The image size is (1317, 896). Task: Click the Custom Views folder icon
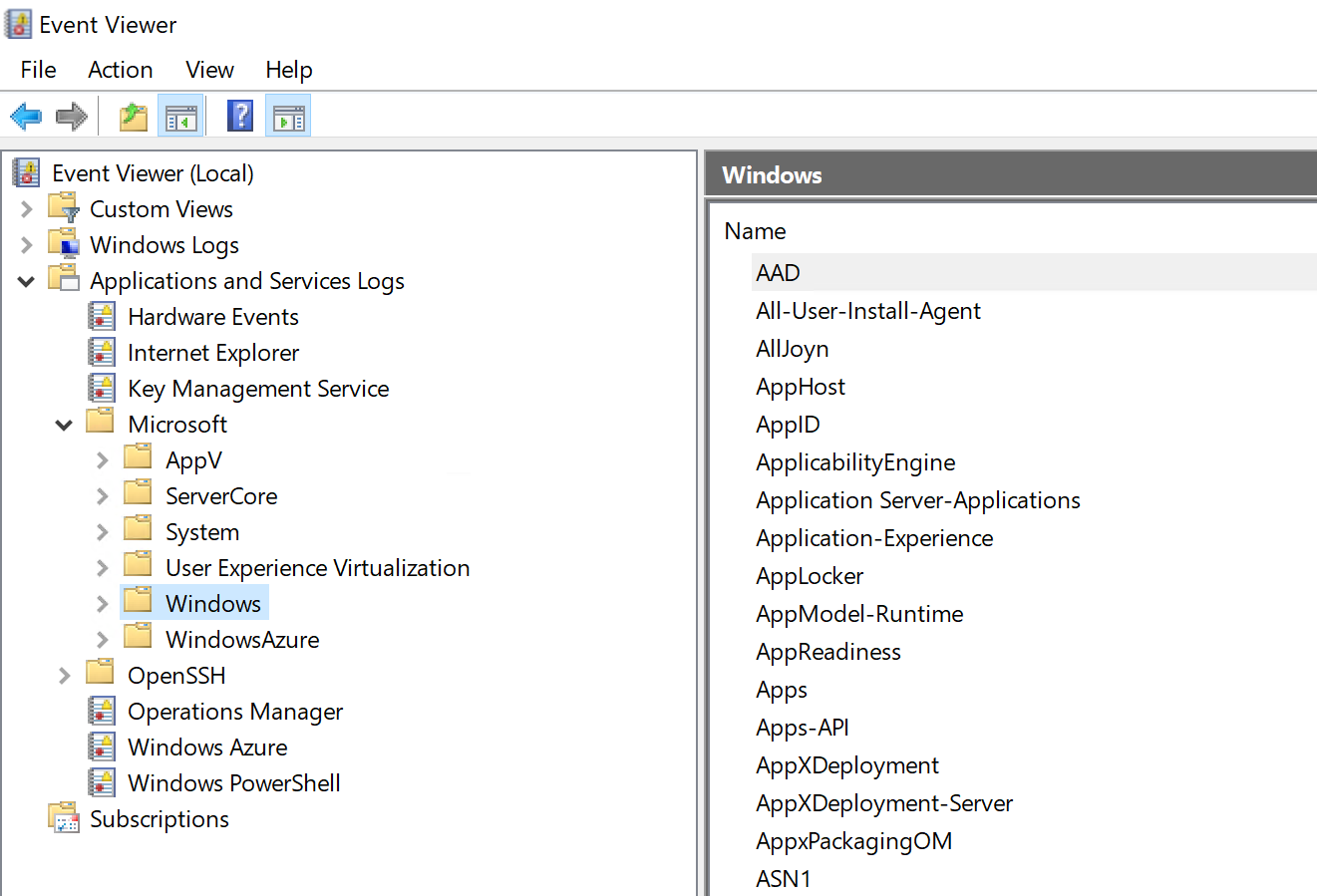64,207
